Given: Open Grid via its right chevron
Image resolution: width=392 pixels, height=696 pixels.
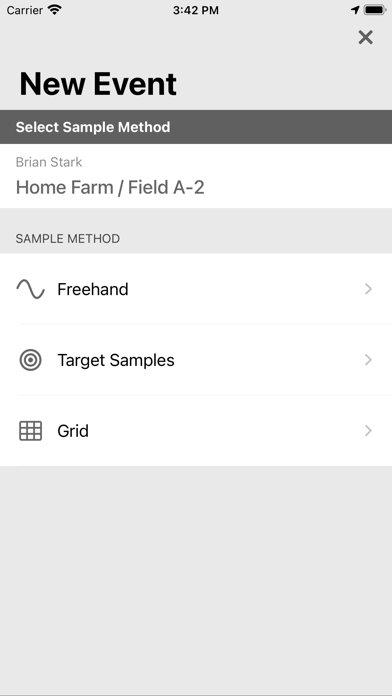Looking at the screenshot, I should pos(368,431).
